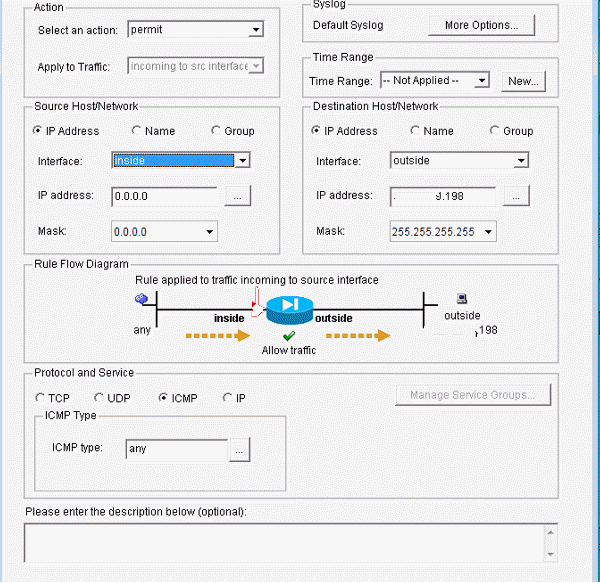Open the source Interface dropdown showing inside
Image resolution: width=600 pixels, height=583 pixels.
(181, 160)
